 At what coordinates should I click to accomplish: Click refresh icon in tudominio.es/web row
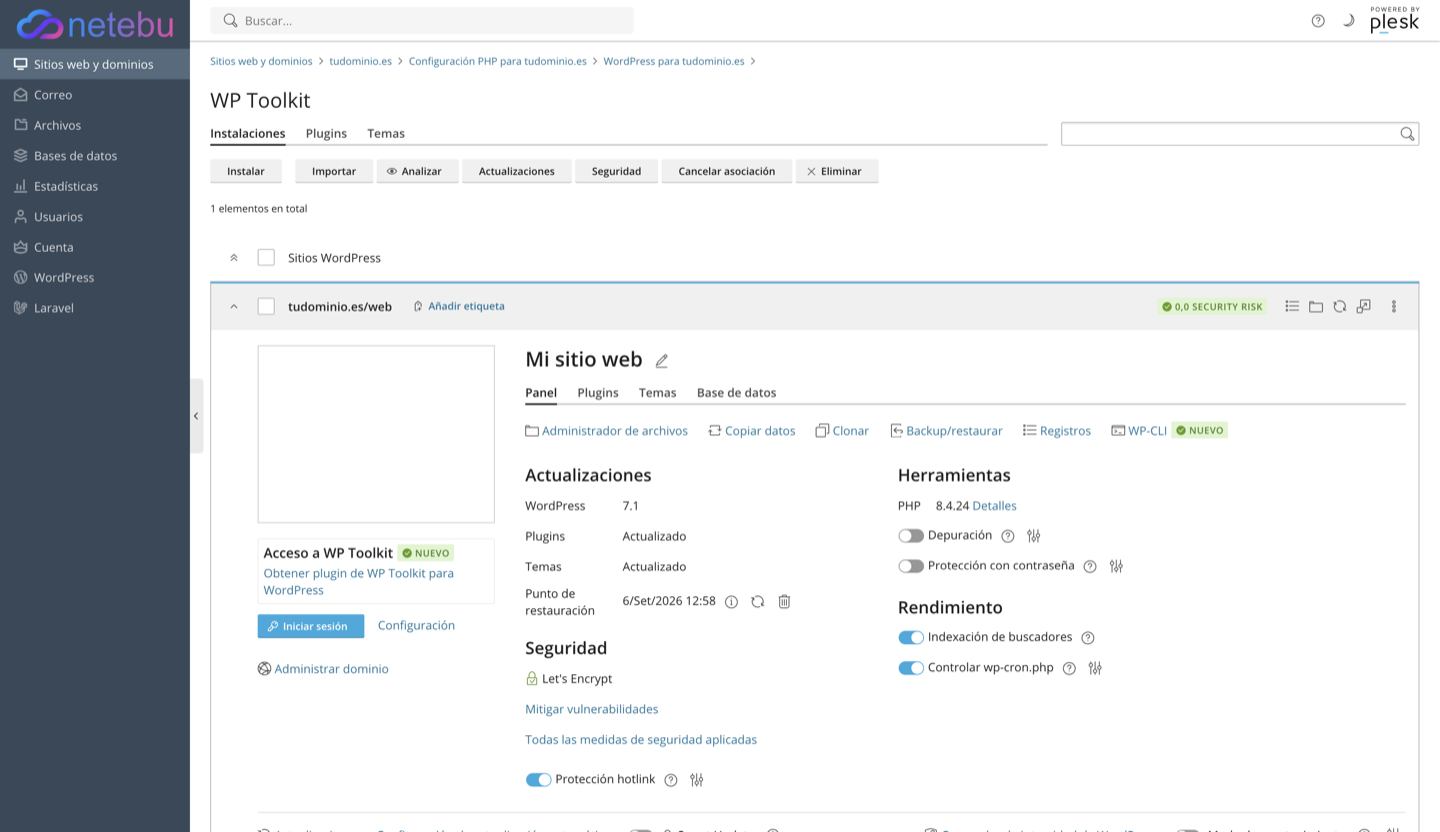(1340, 307)
